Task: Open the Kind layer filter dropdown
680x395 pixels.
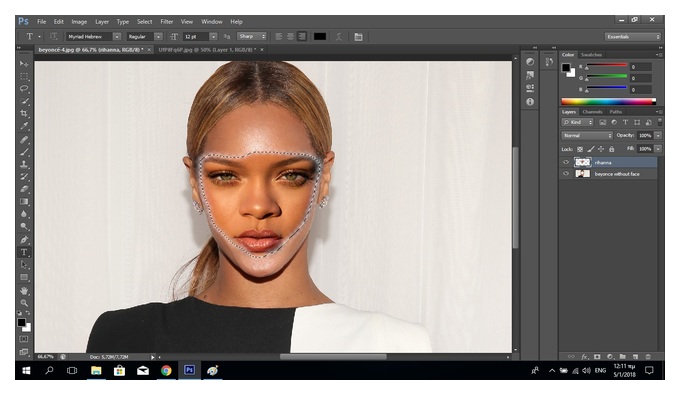Action: pyautogui.click(x=577, y=122)
